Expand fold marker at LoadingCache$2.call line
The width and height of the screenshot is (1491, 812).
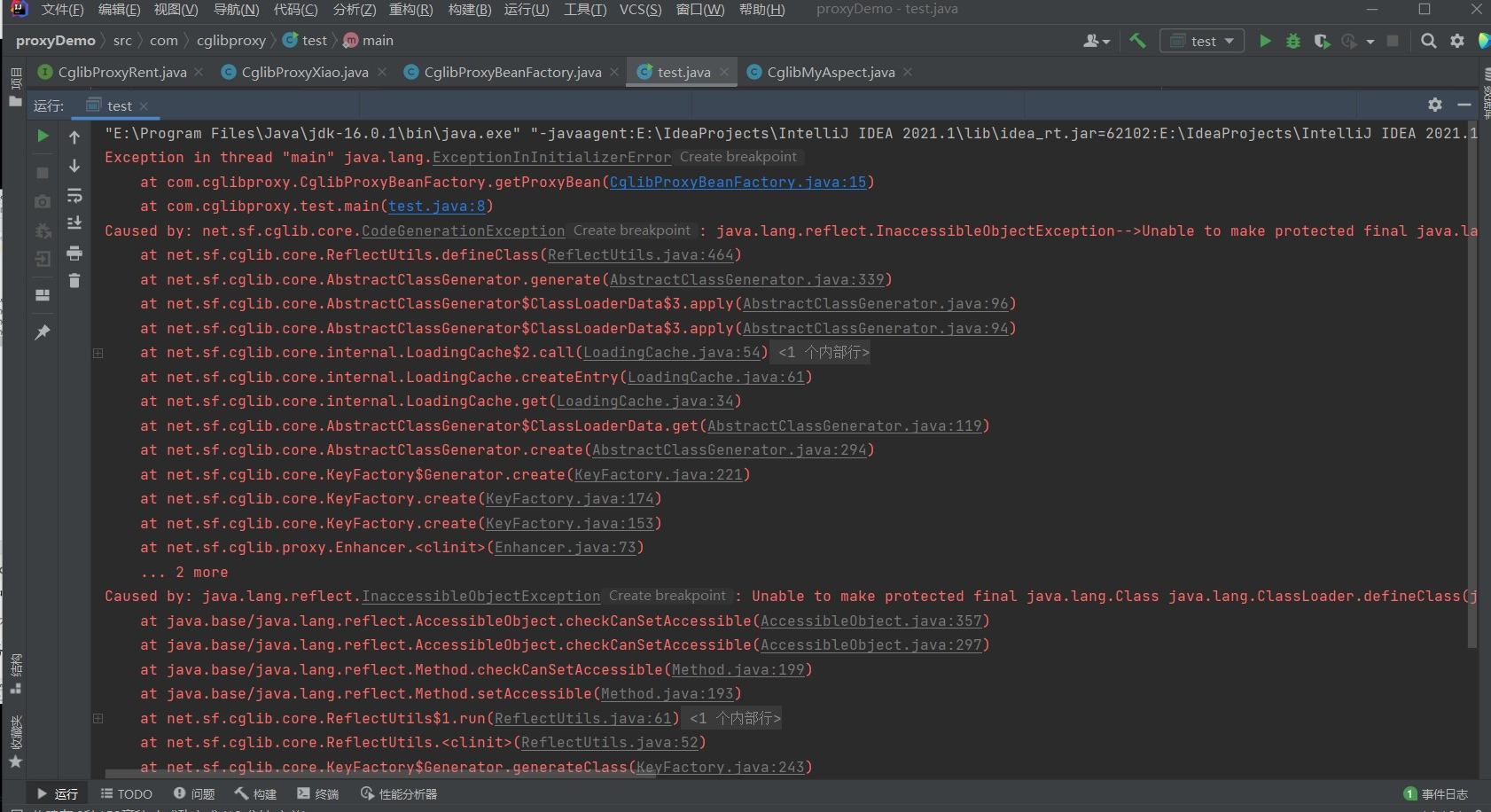click(x=98, y=353)
